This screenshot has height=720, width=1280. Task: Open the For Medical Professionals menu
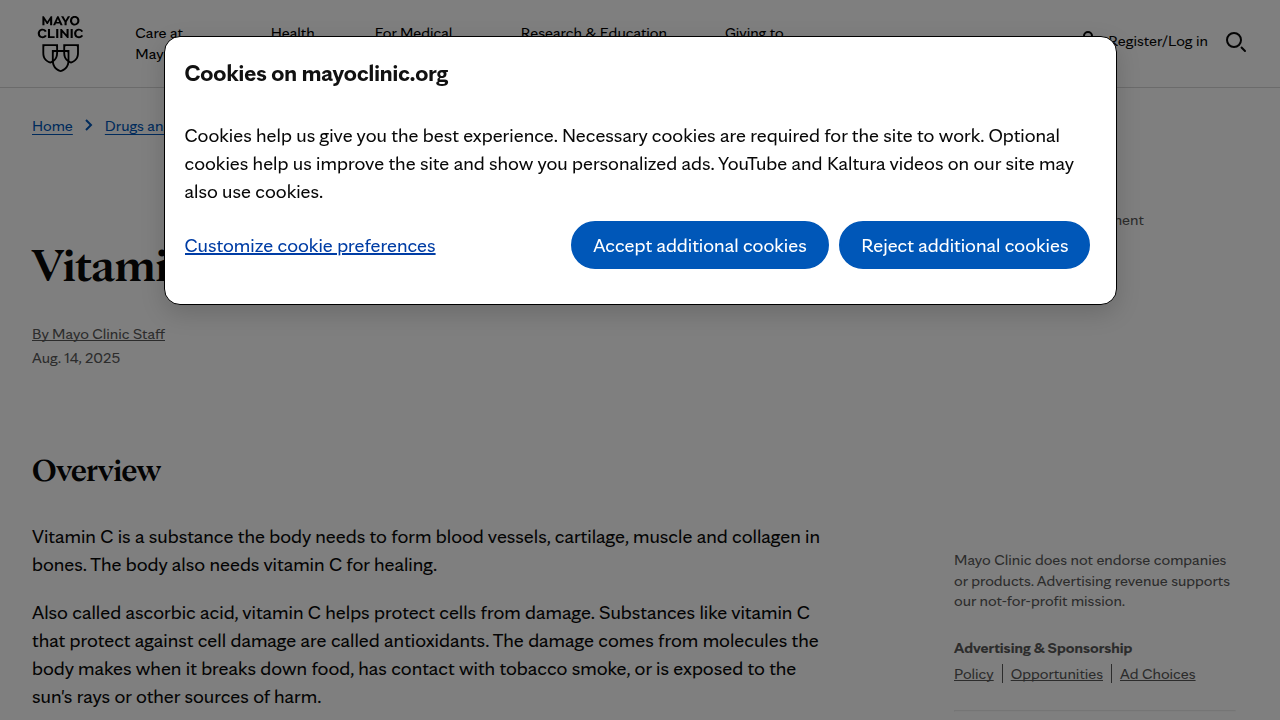[413, 31]
